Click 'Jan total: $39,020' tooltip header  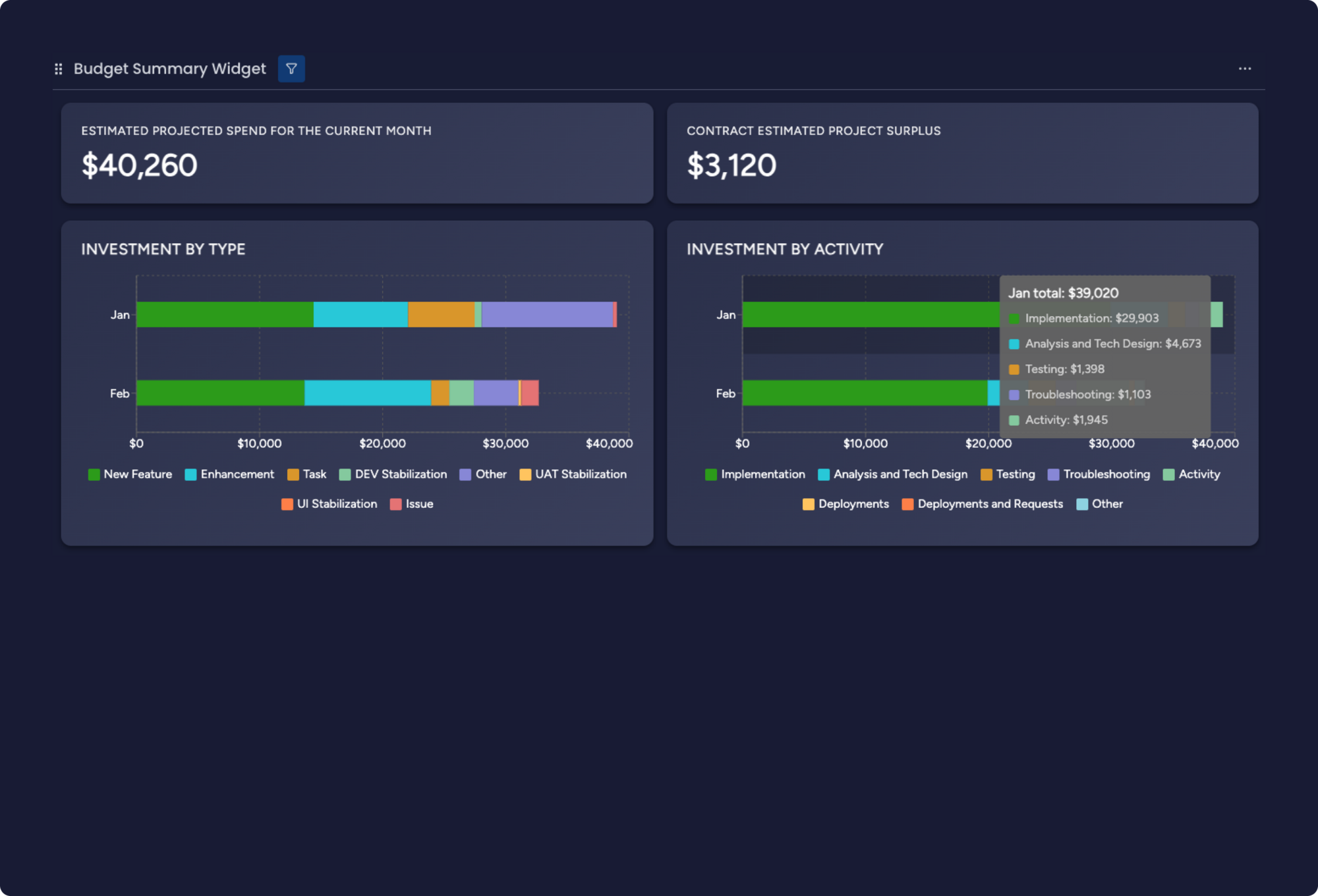(1063, 293)
